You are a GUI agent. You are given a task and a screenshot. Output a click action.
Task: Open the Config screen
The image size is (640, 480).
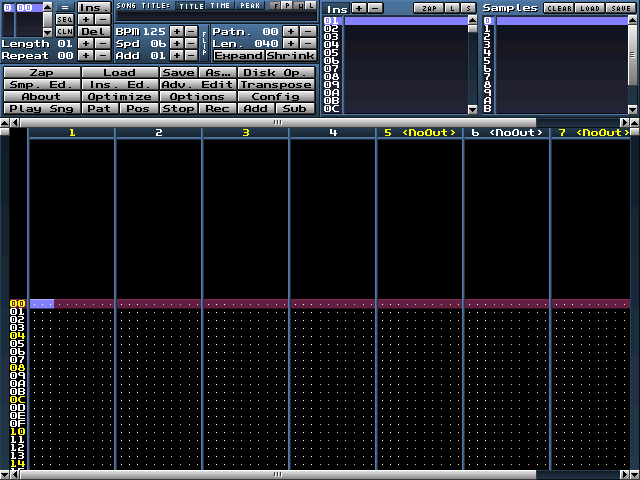(276, 97)
